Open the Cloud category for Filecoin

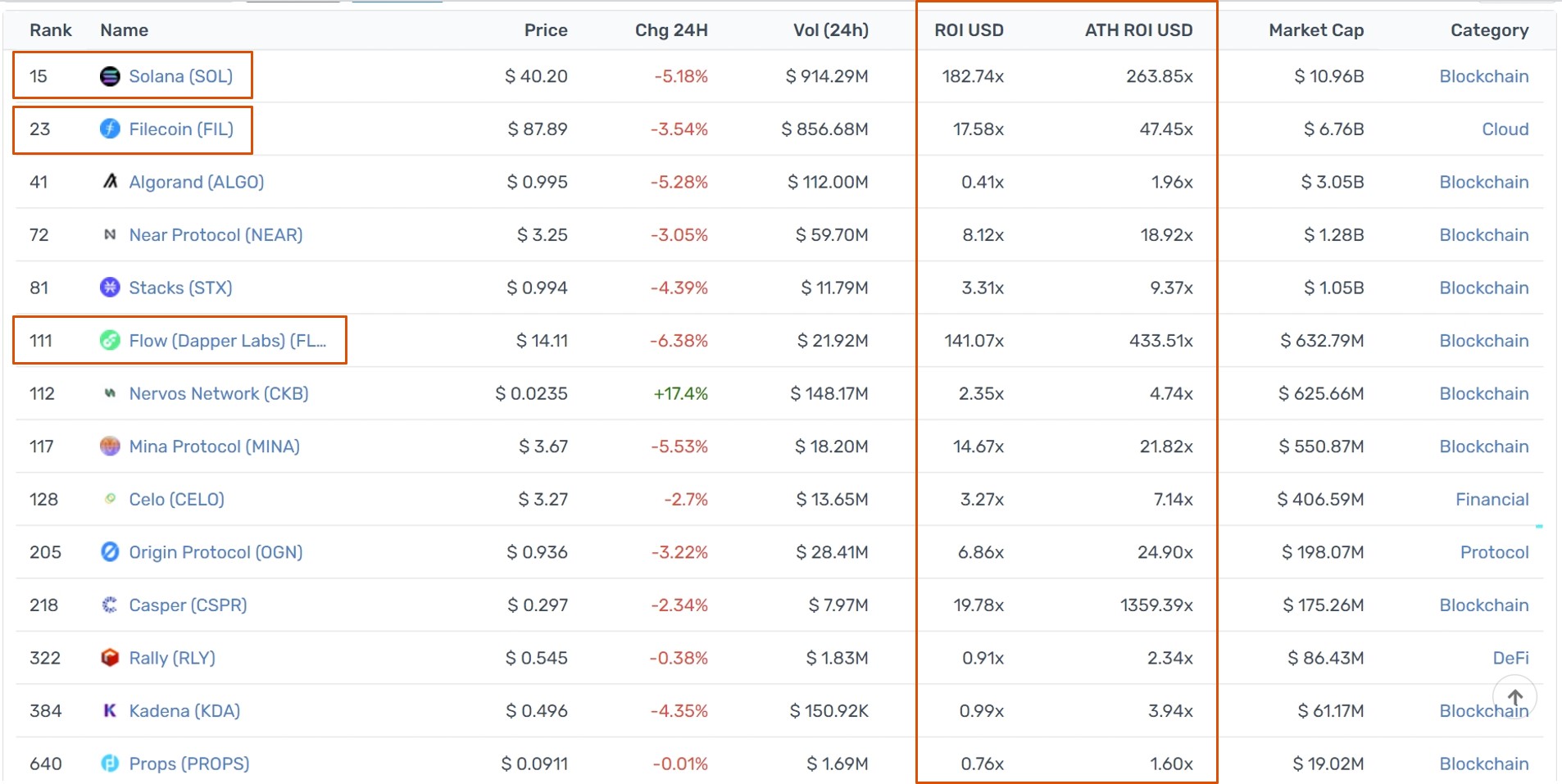[1505, 129]
